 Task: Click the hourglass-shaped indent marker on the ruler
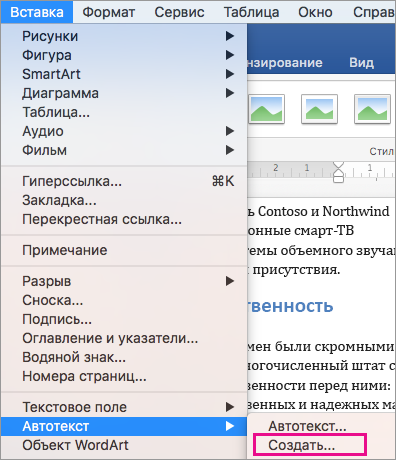338,172
